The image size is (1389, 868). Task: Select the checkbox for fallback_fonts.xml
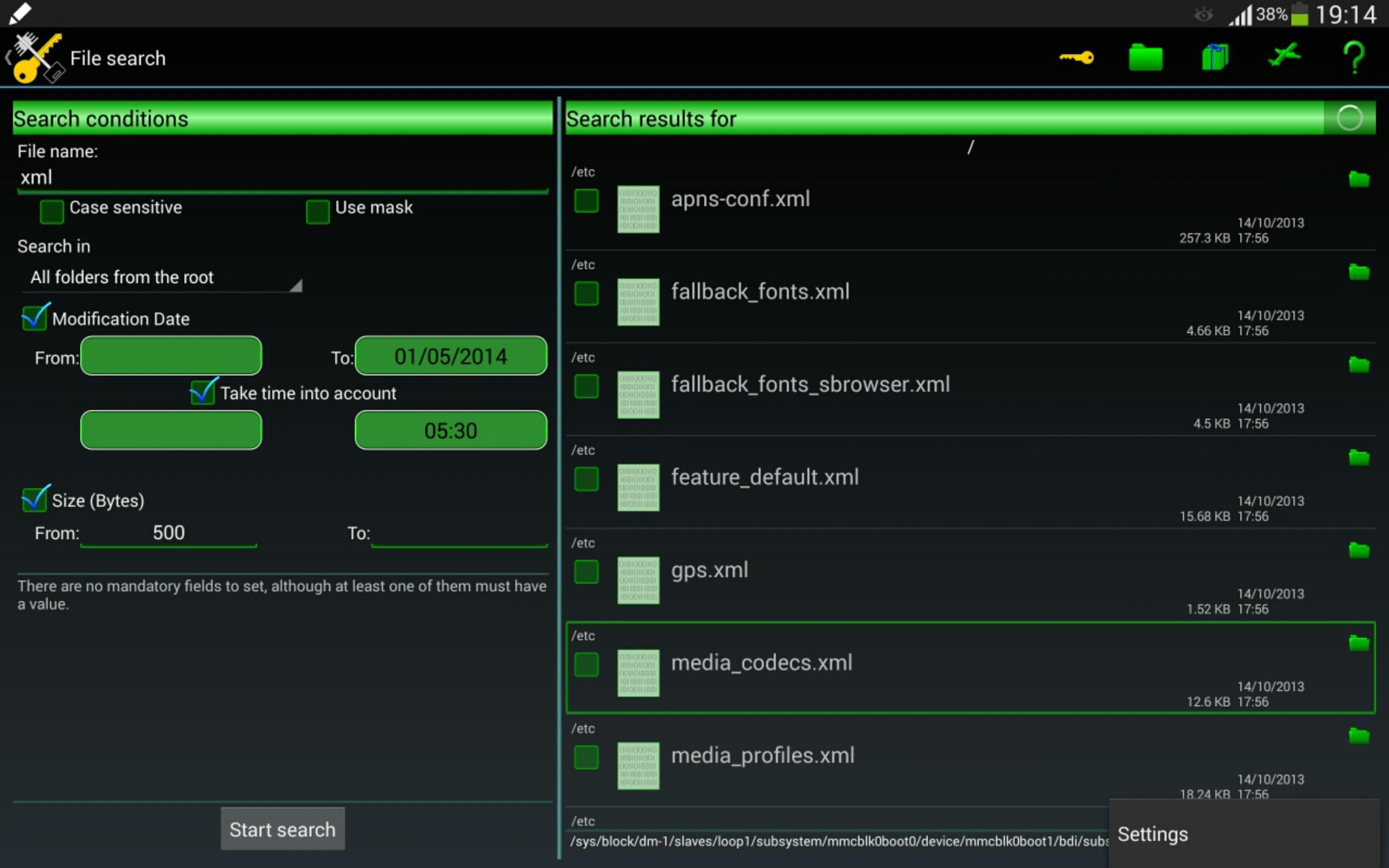(586, 293)
